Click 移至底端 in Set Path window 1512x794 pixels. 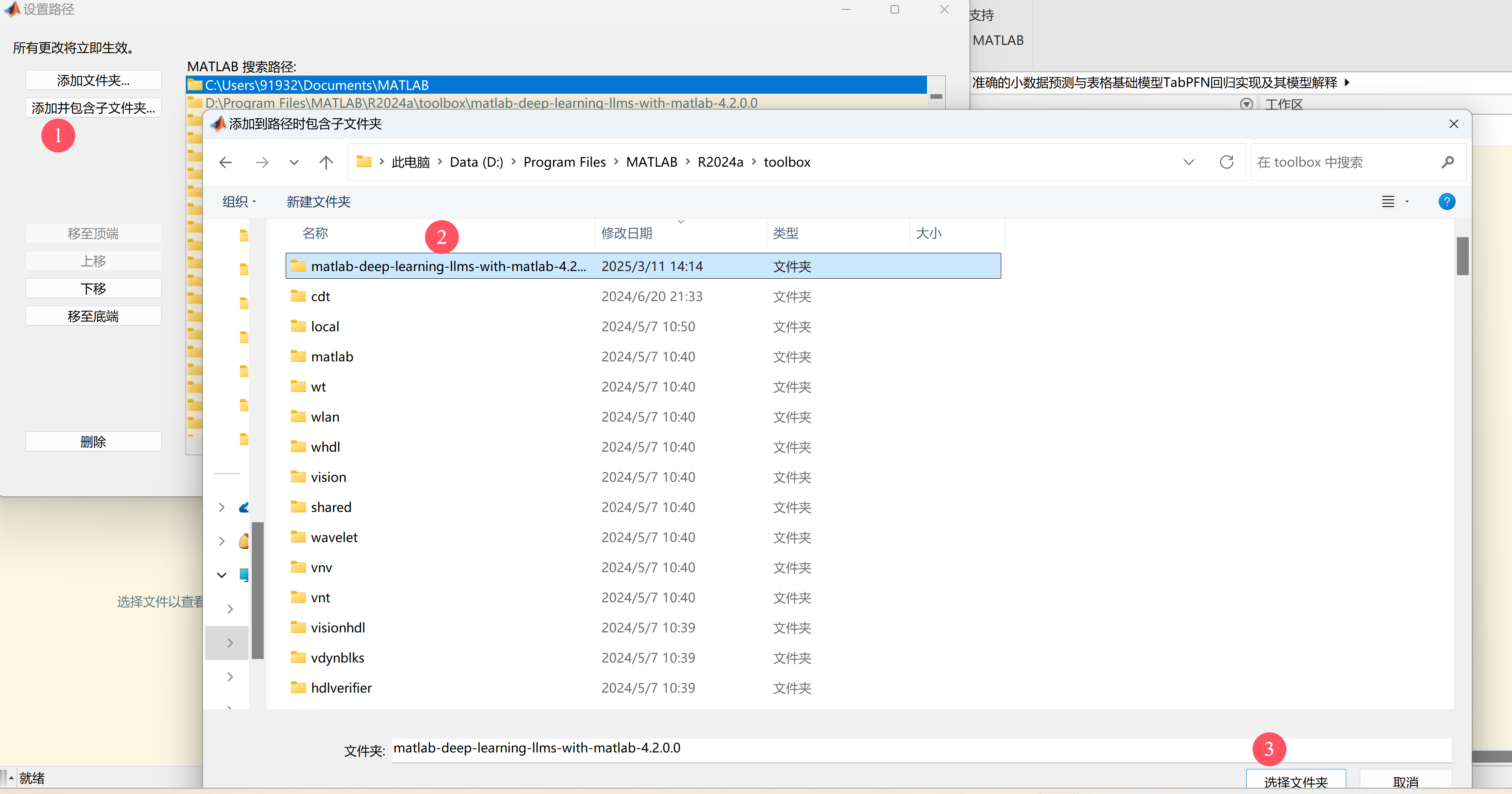(93, 316)
